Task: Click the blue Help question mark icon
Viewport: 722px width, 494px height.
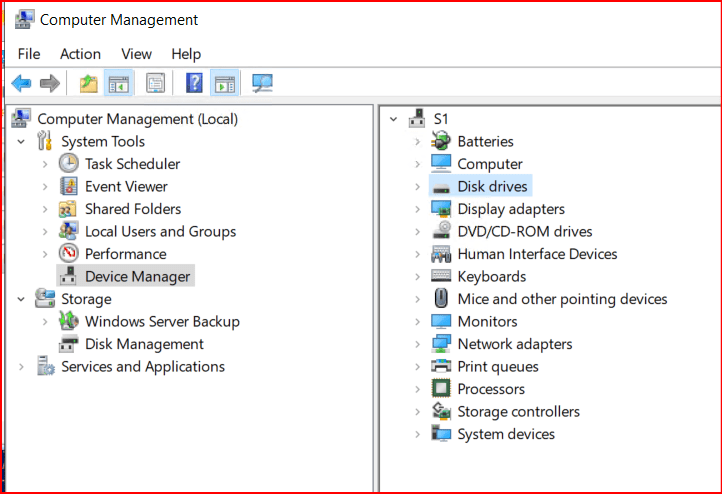Action: [x=194, y=83]
